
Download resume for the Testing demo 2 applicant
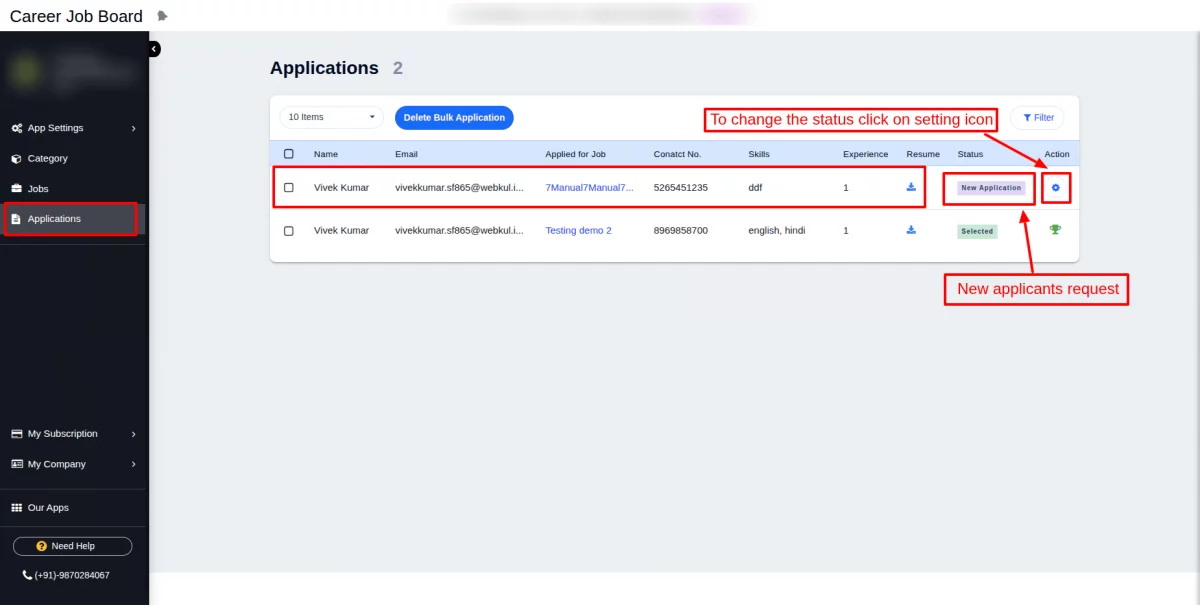911,230
